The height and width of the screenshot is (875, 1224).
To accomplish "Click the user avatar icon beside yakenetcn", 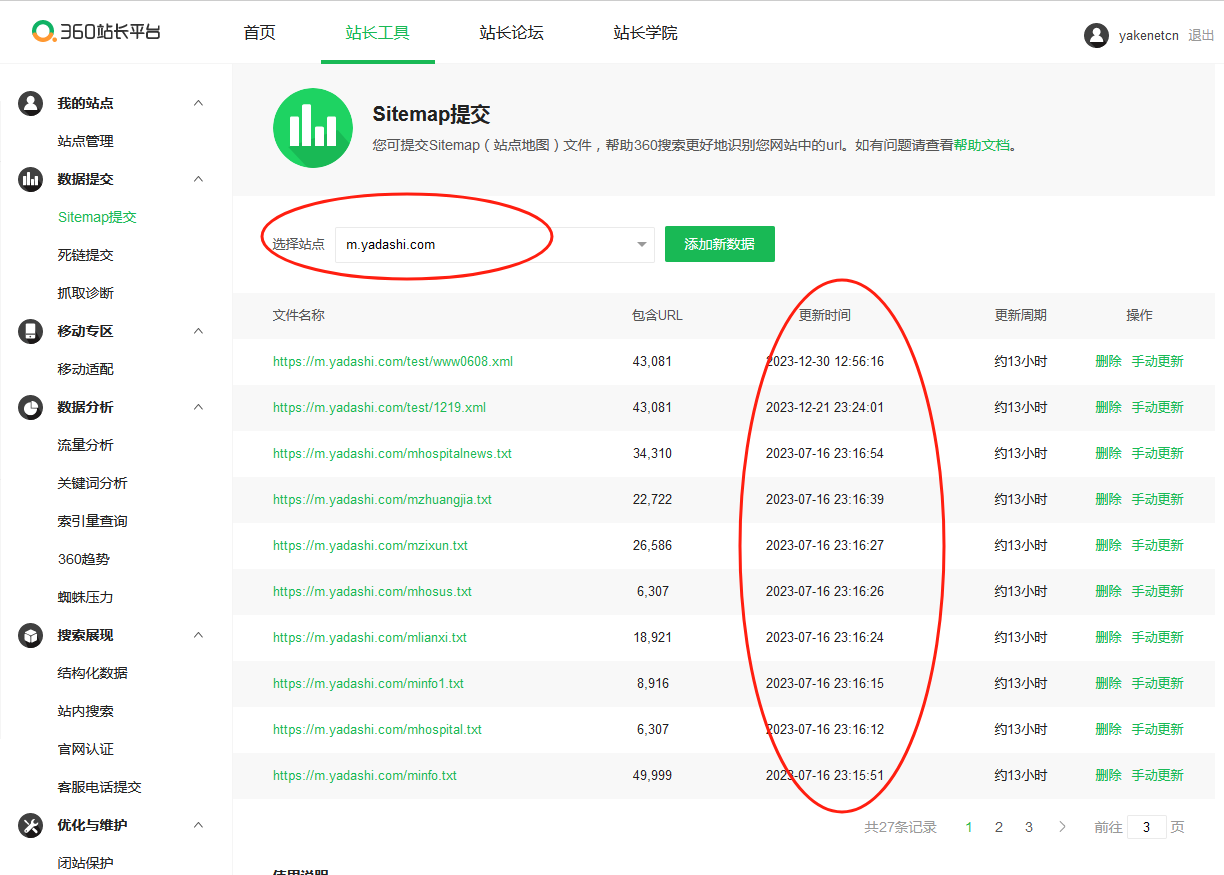I will click(1096, 35).
